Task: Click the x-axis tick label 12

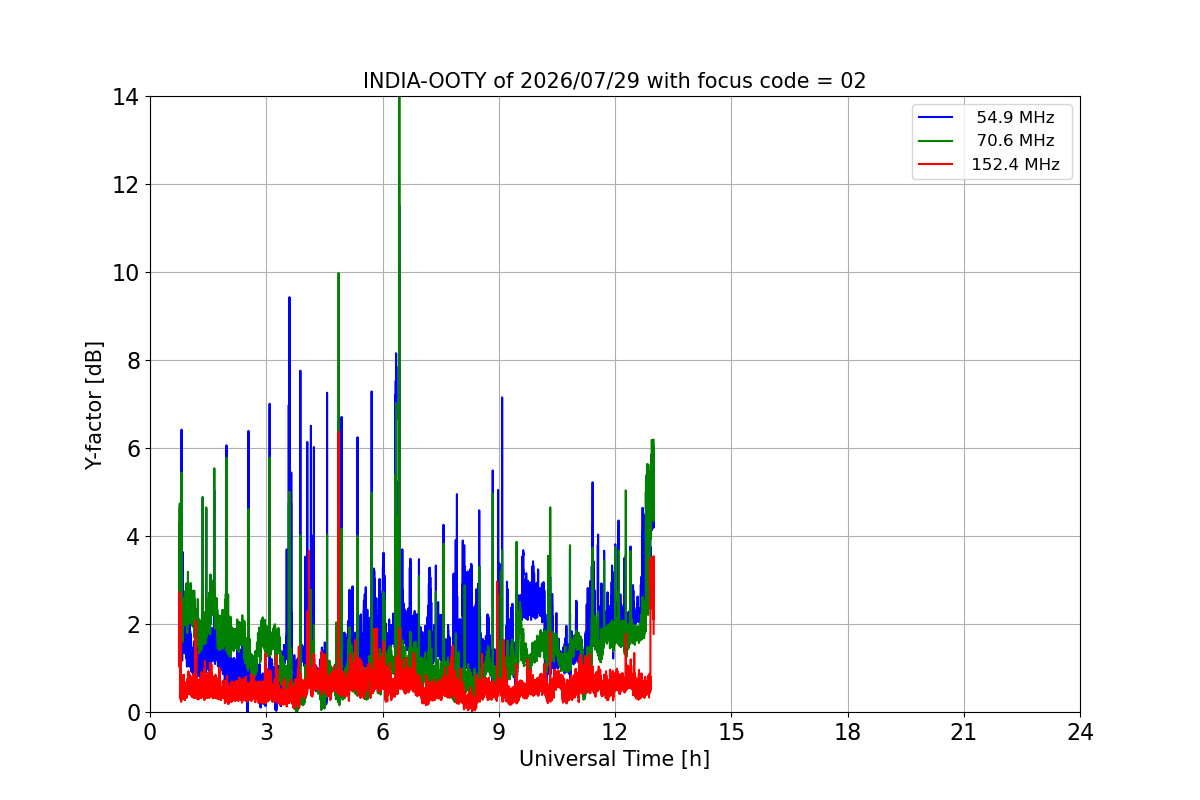Action: point(615,732)
